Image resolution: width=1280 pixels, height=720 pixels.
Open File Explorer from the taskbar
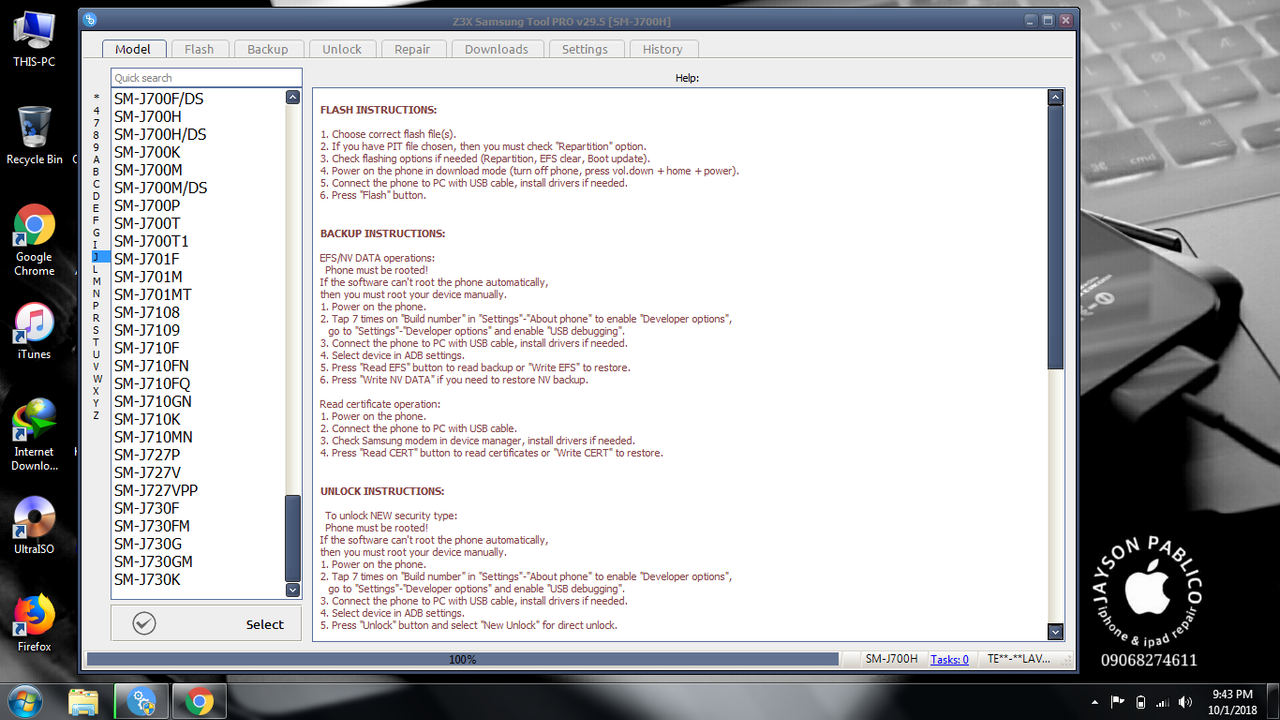pyautogui.click(x=84, y=702)
